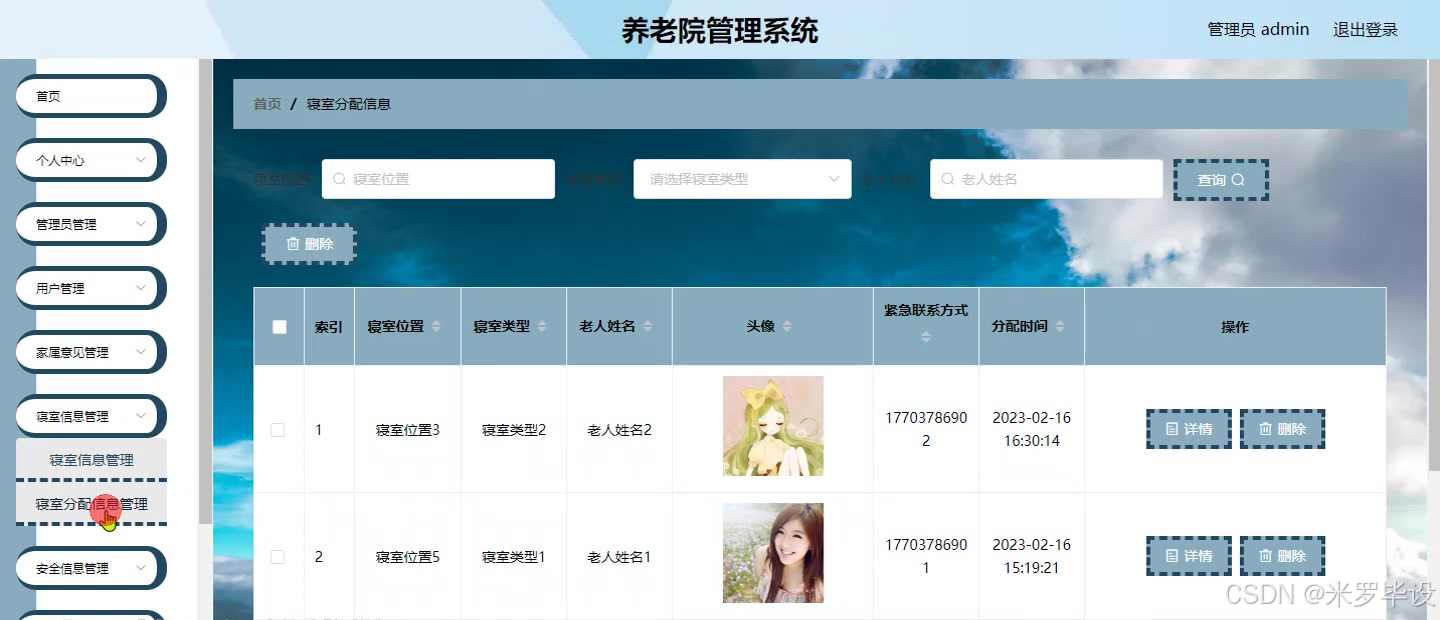The image size is (1440, 620).
Task: Click the 17703786901 phone number cell
Action: [x=926, y=556]
